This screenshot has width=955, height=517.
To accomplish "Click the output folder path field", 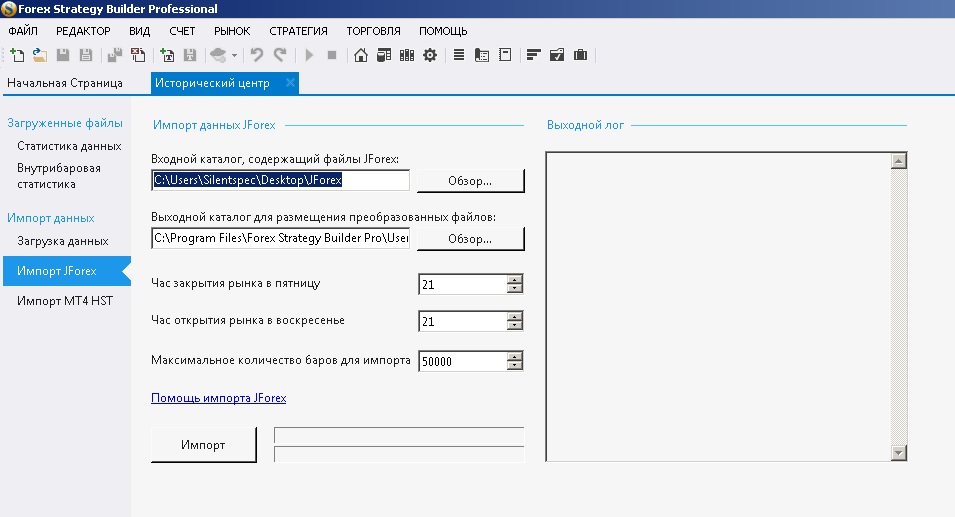I will coord(280,238).
